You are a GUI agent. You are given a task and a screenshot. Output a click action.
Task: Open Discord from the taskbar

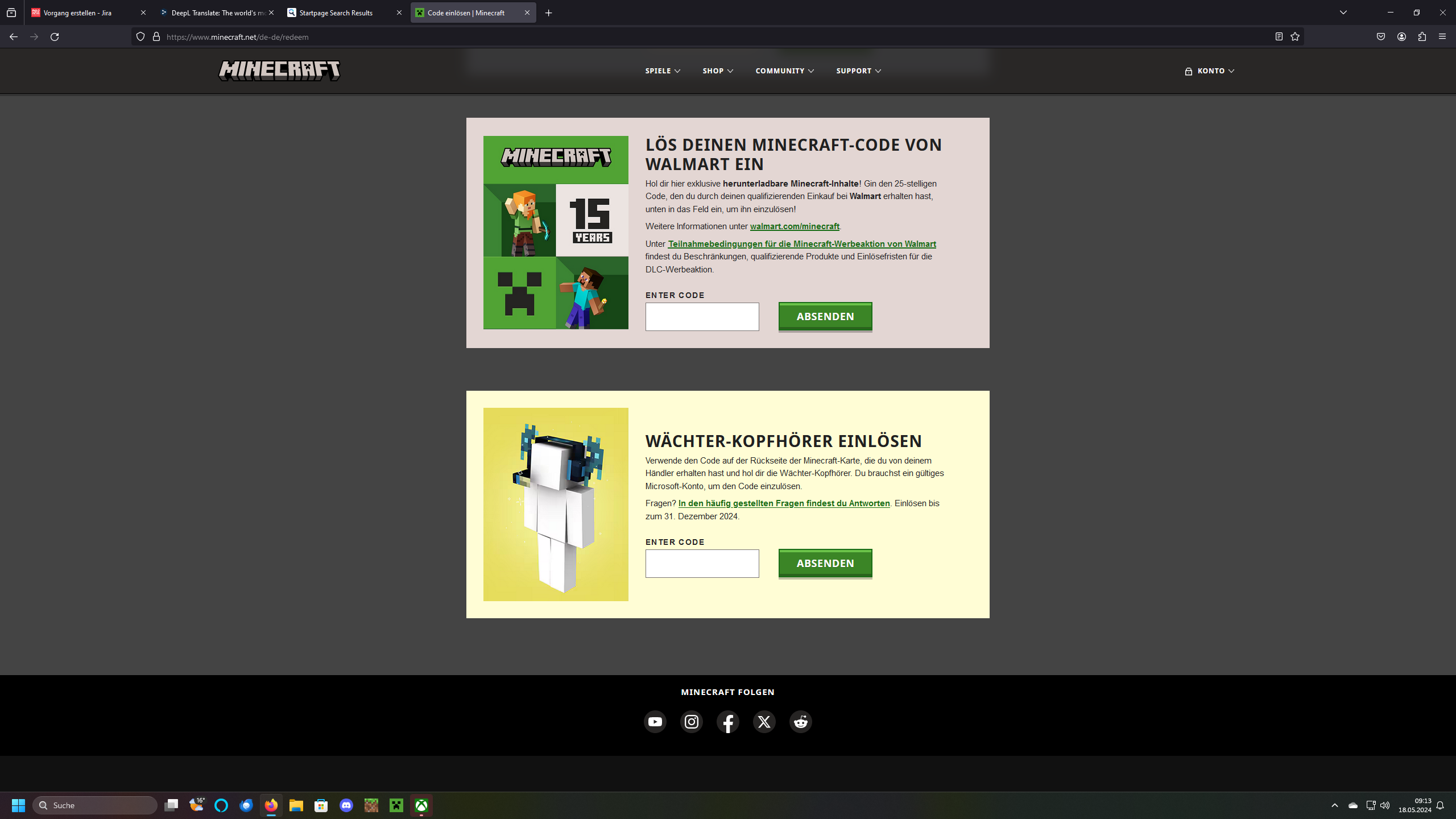[x=346, y=805]
